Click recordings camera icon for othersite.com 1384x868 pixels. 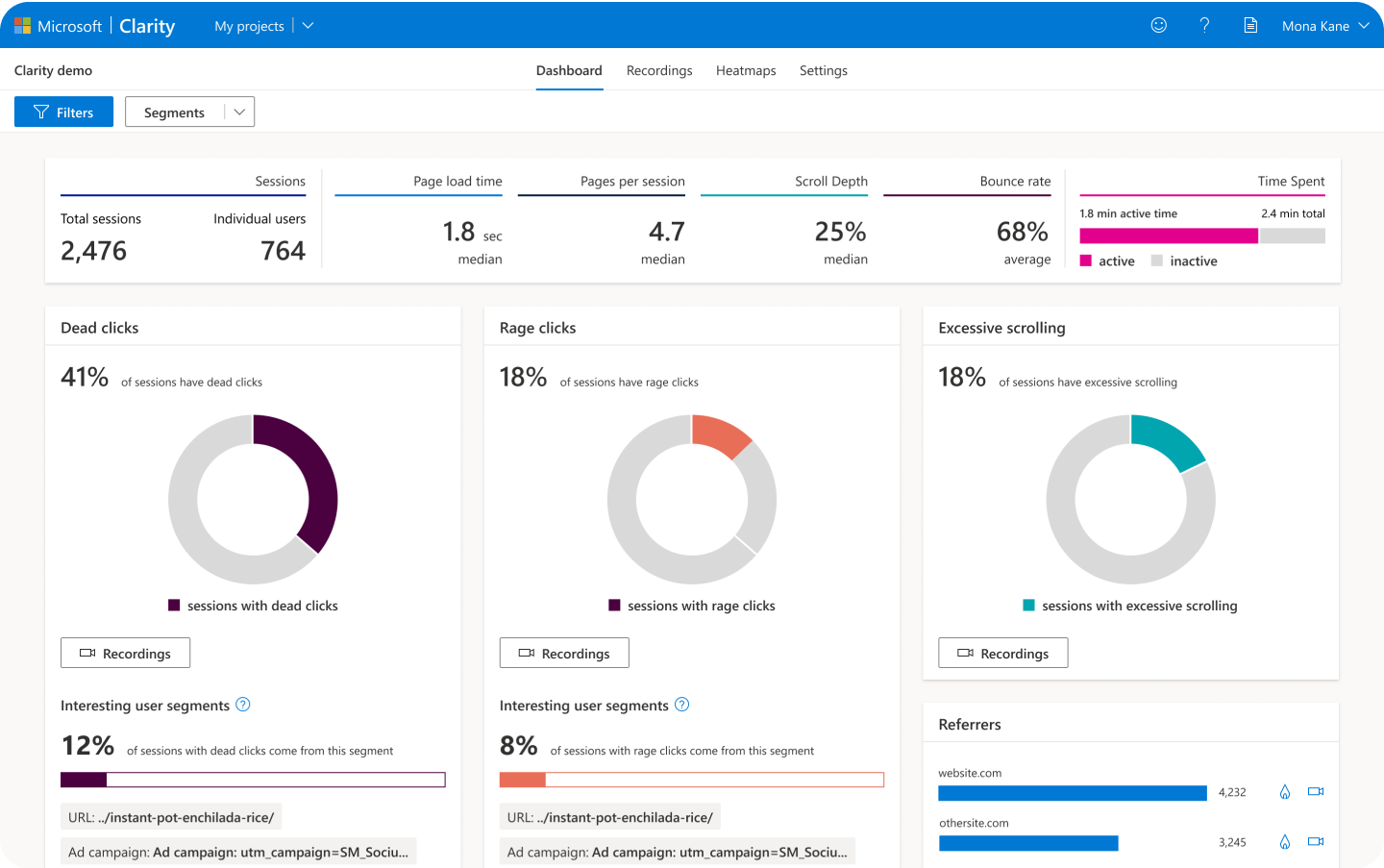[x=1316, y=842]
